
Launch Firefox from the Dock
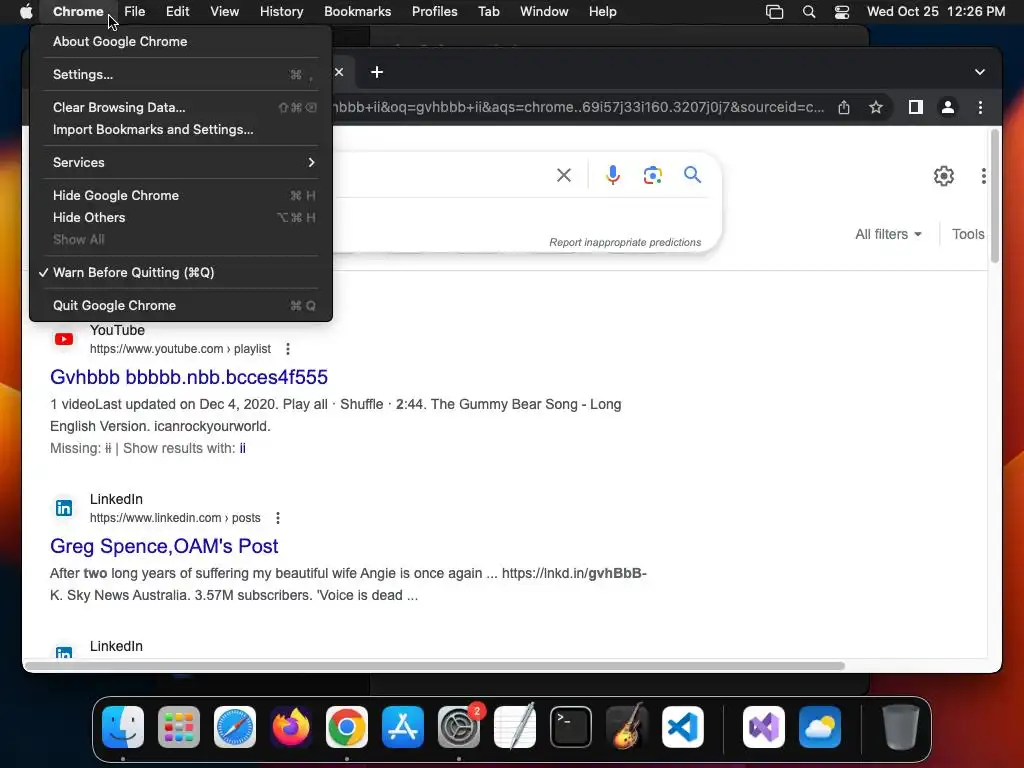pos(291,727)
